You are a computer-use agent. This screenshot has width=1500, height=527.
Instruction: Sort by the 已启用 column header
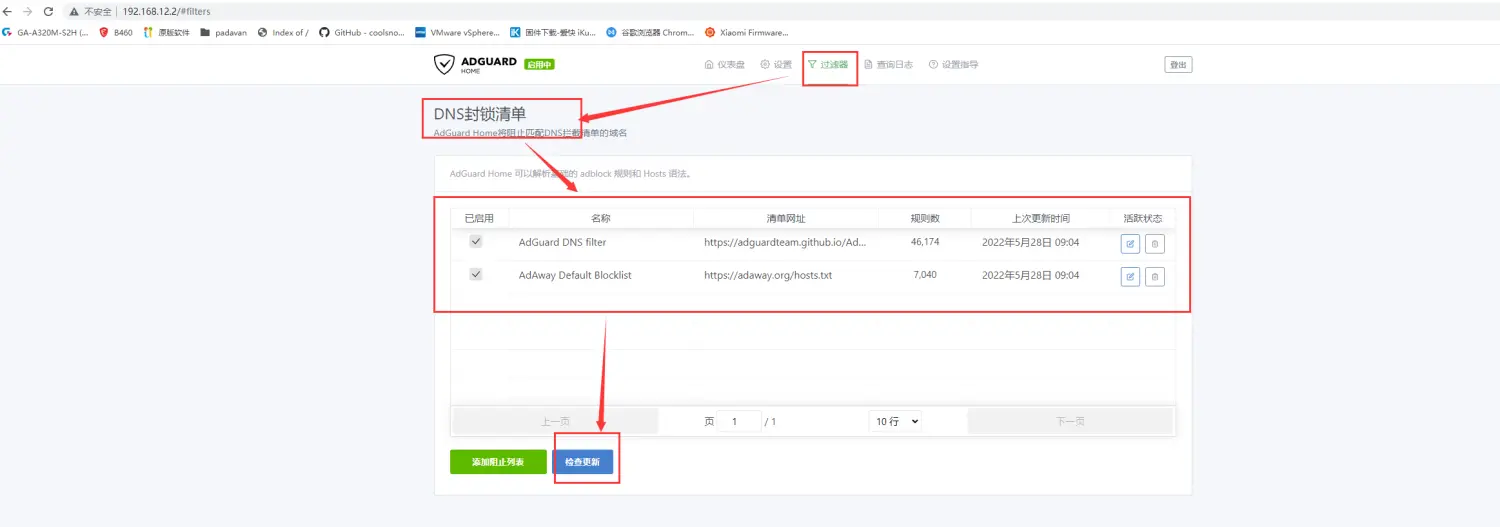tap(479, 218)
